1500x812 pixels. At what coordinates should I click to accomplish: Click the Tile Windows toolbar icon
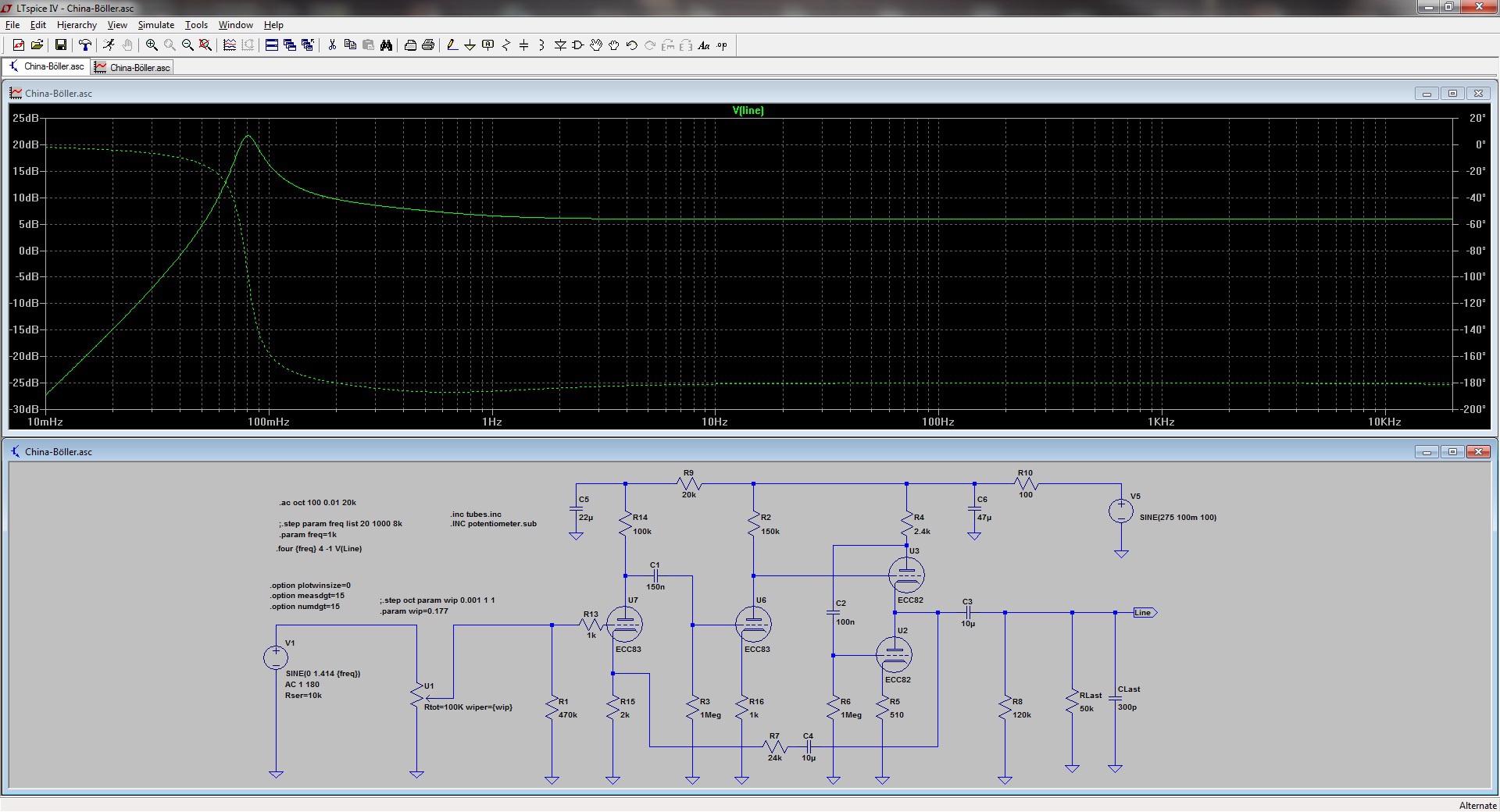[x=272, y=45]
